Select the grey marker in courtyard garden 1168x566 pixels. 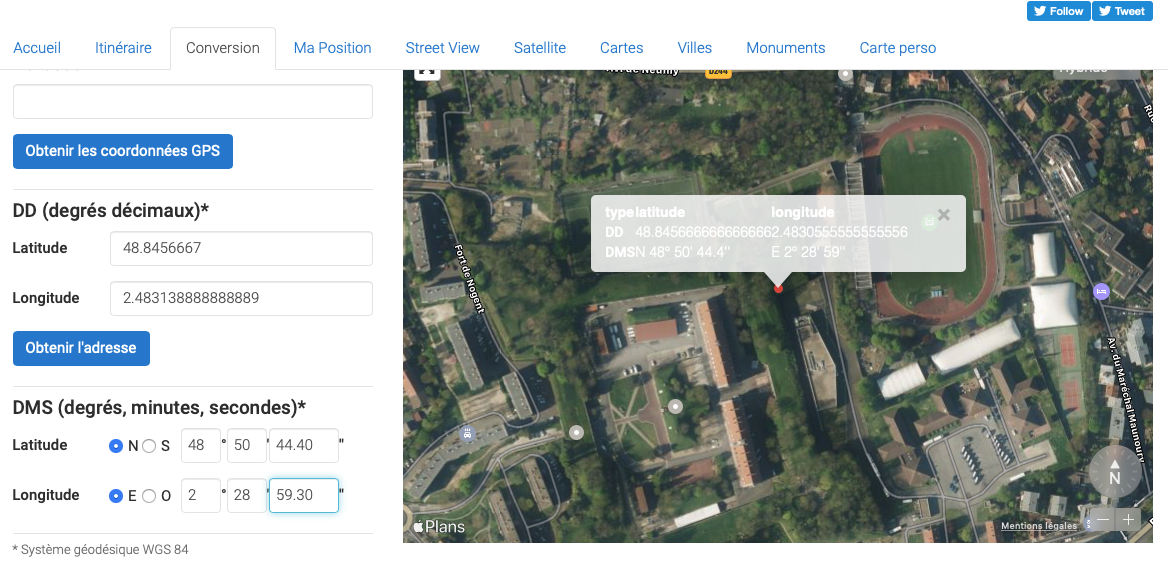tap(675, 407)
